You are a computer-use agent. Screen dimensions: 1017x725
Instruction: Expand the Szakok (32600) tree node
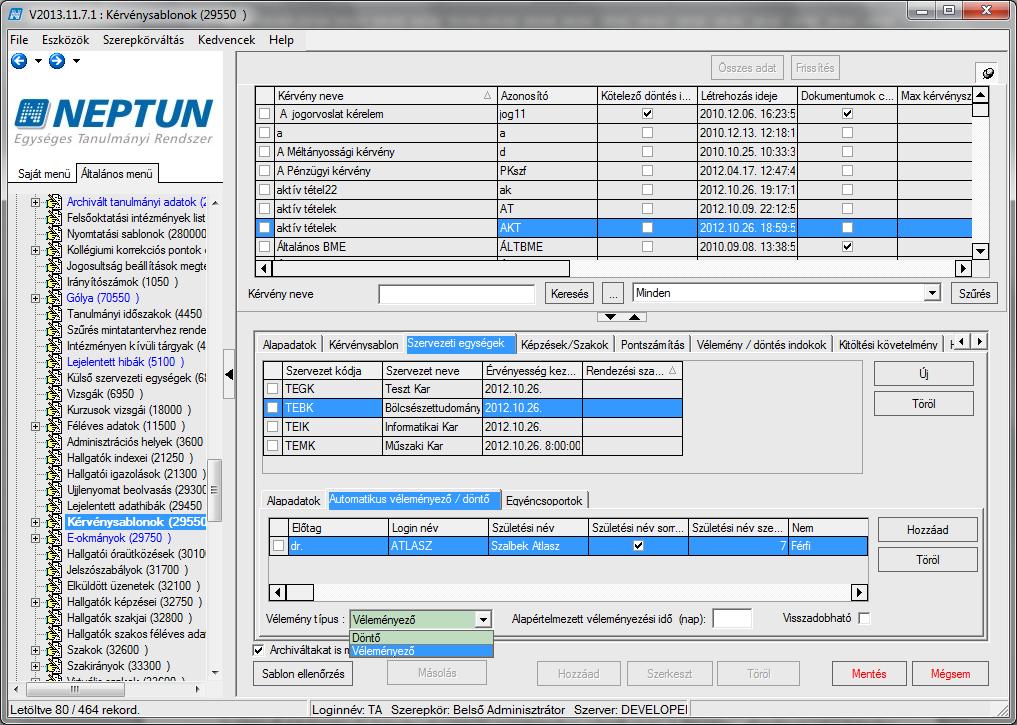coord(36,650)
